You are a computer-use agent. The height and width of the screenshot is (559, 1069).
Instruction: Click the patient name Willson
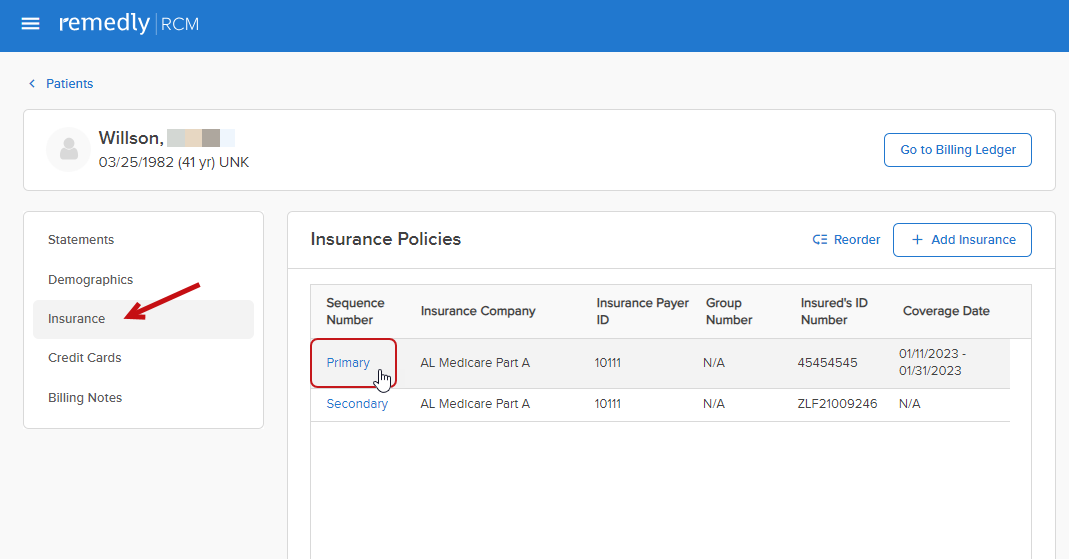tap(131, 138)
